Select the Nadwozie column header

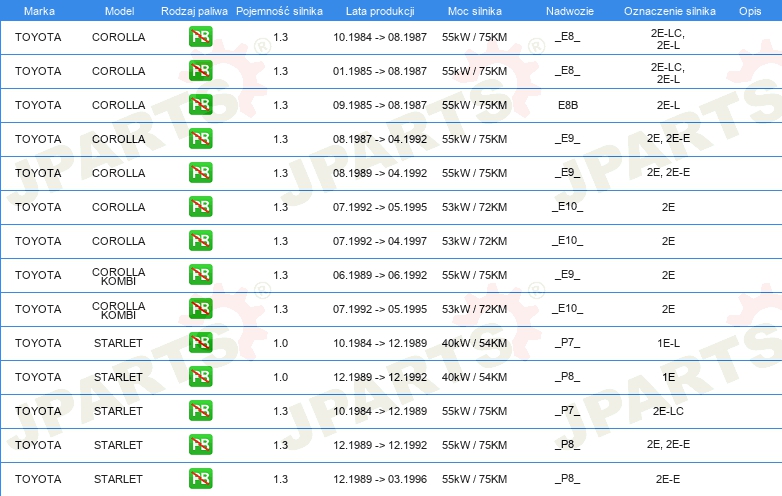coord(570,11)
